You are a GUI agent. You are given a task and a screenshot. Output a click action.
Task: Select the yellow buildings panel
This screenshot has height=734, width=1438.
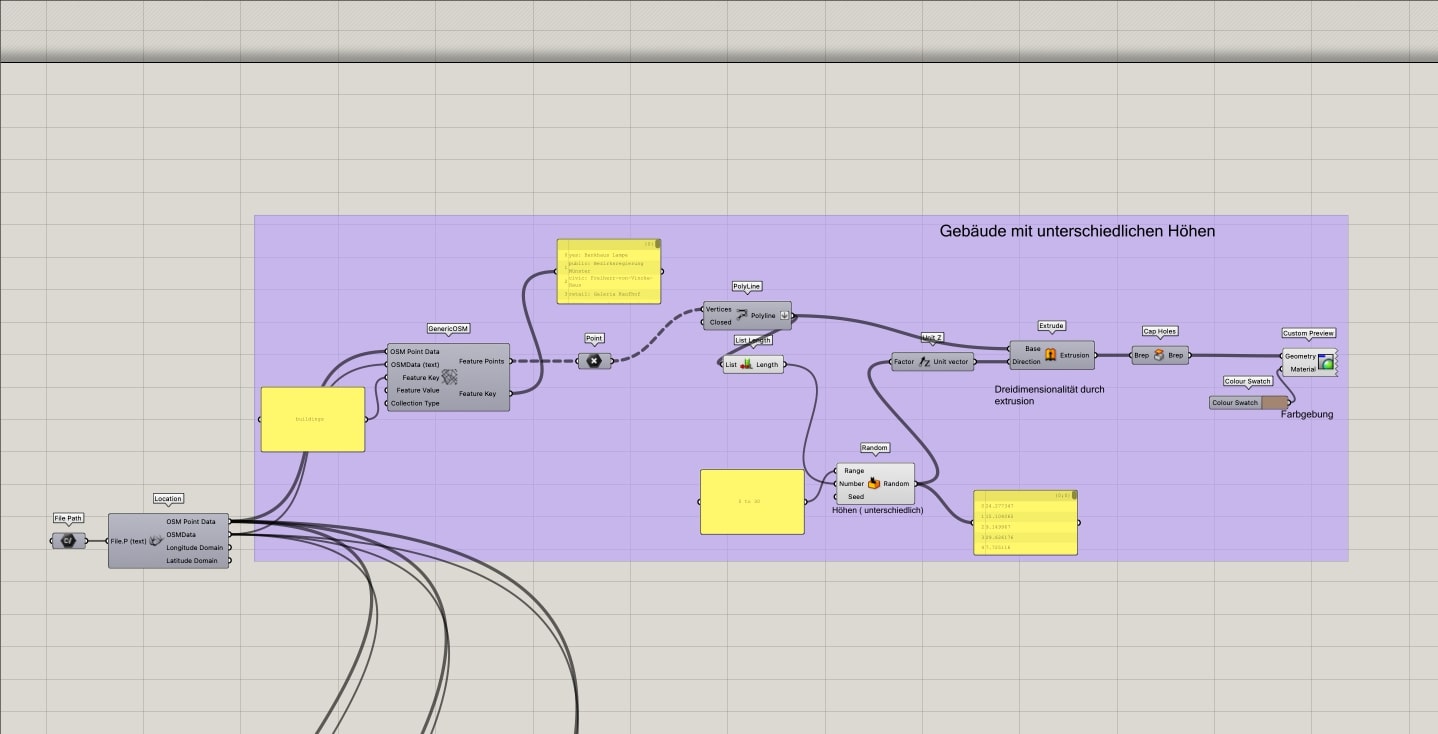click(x=312, y=419)
